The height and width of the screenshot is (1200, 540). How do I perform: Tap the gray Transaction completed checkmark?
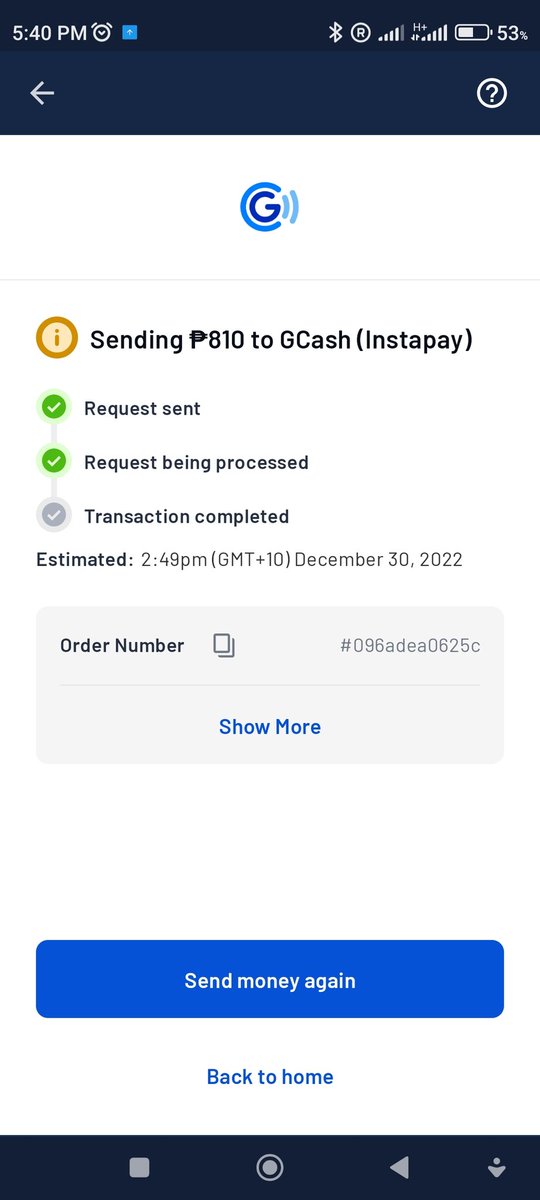[x=54, y=516]
